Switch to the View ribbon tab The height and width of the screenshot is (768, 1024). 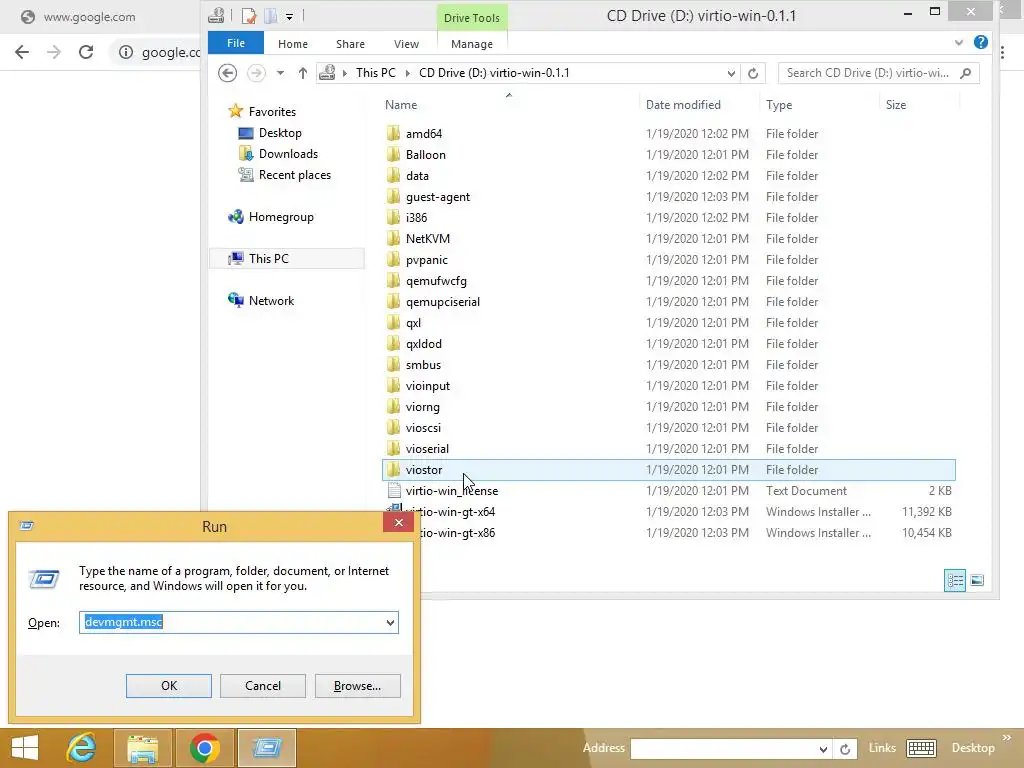coord(406,44)
